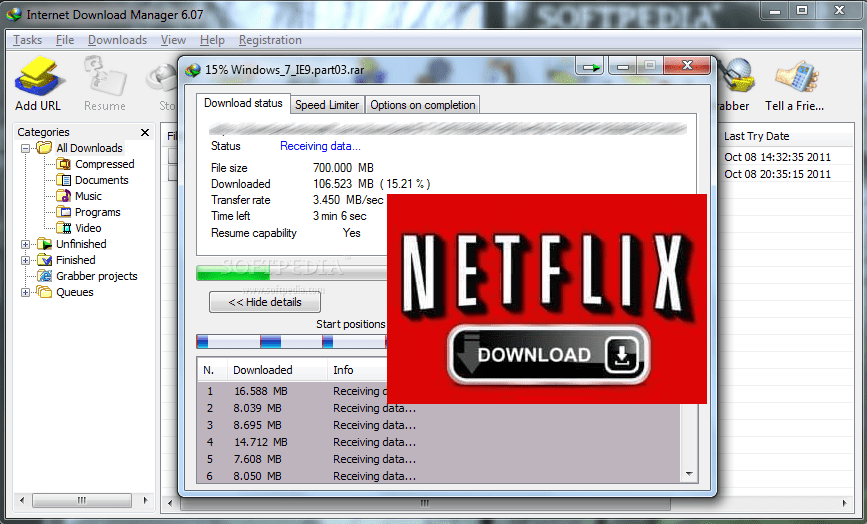
Task: Click the IDM logo in main title bar
Action: (x=13, y=14)
